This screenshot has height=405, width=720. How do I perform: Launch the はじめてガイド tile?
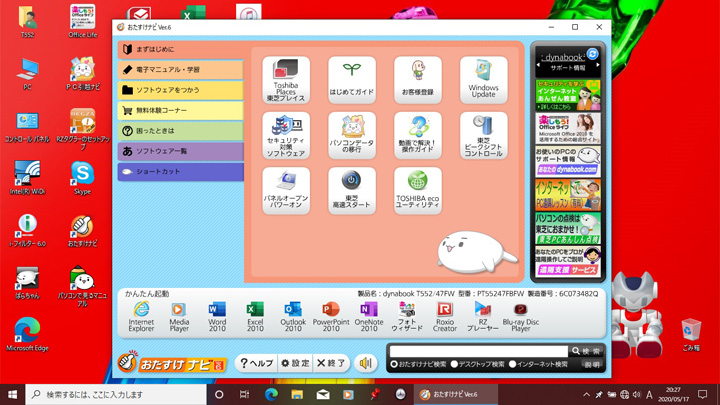click(352, 80)
